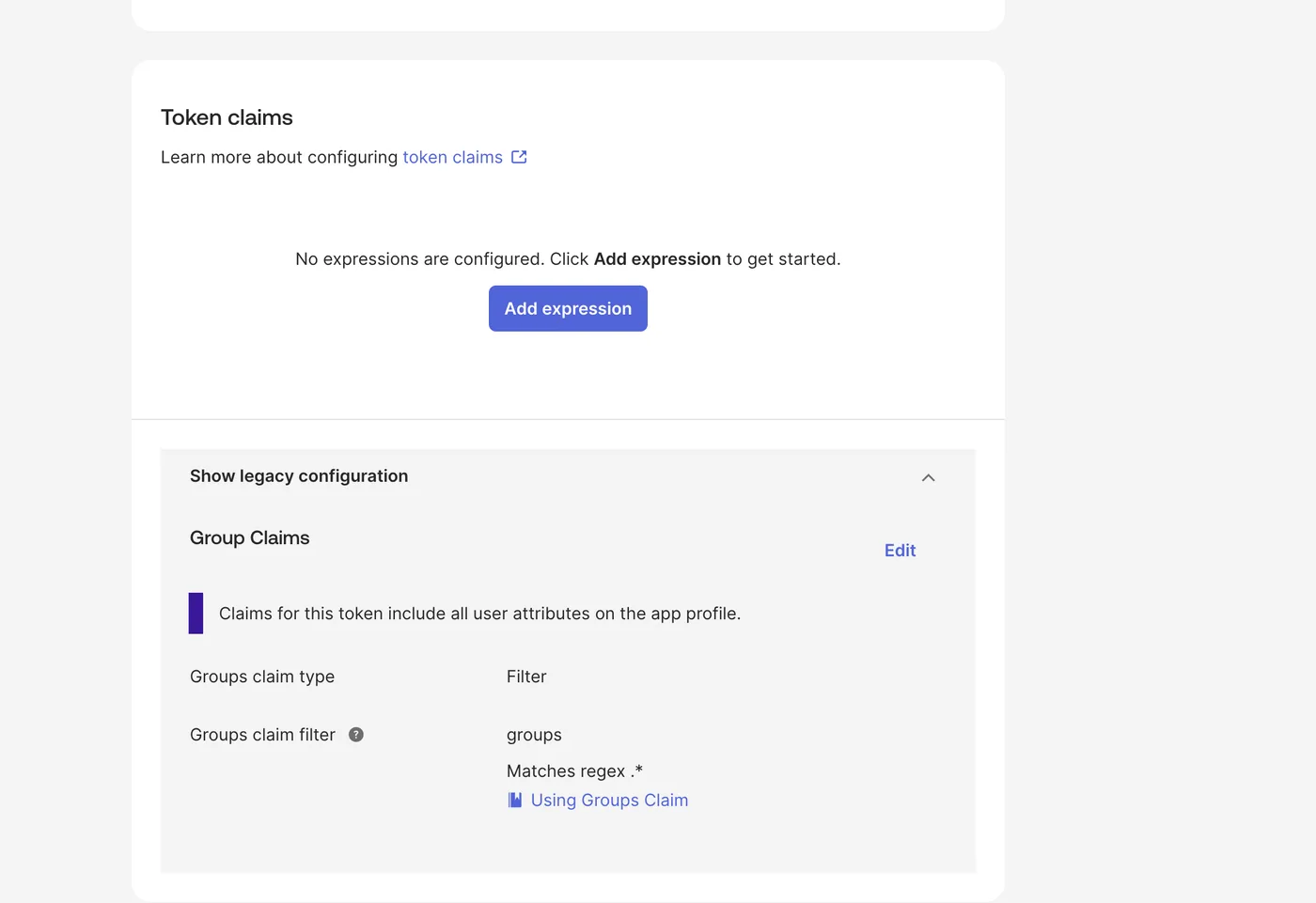Click the book icon before Using Groups Claim
Viewport: 1316px width, 903px height.
515,800
